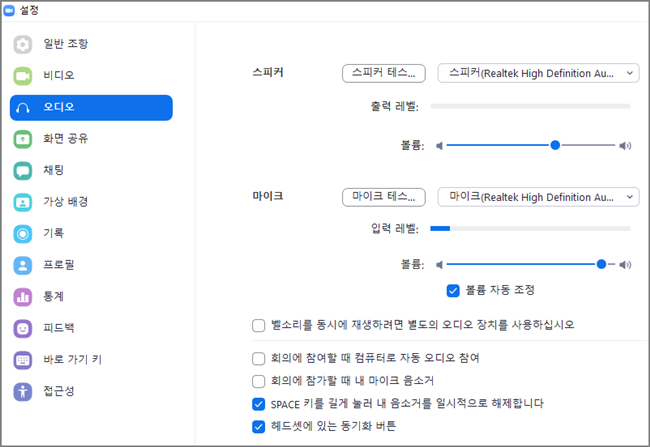
Task: Click the 채팅 speech bubble icon
Action: point(23,170)
